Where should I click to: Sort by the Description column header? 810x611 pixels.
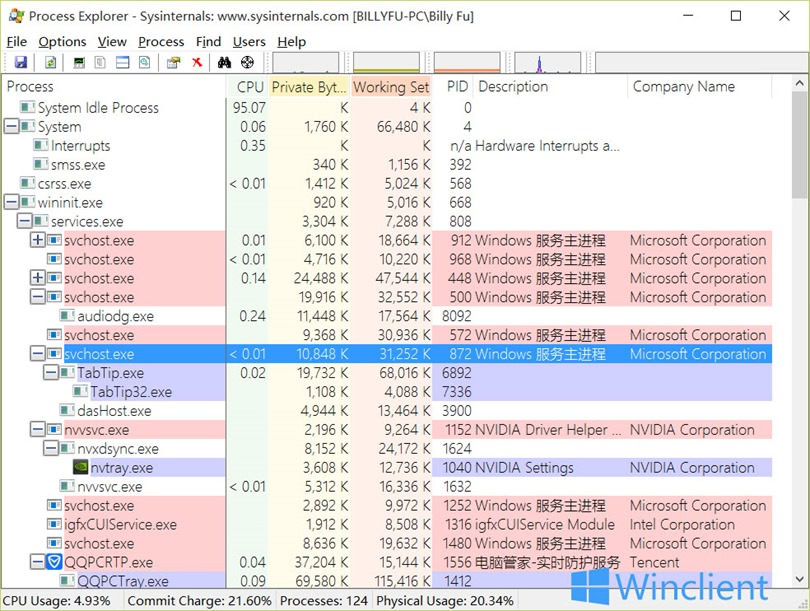[550, 87]
